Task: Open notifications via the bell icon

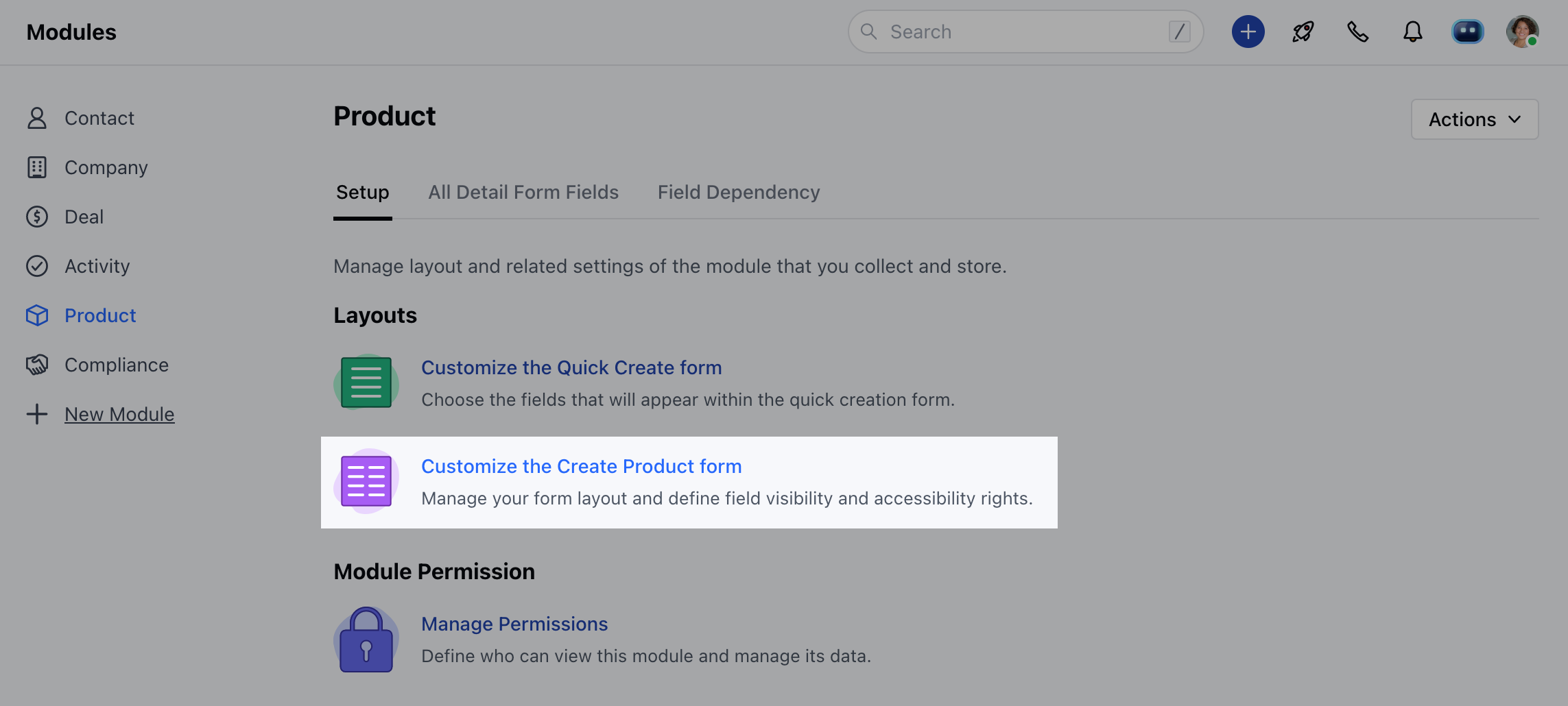Action: (x=1412, y=32)
